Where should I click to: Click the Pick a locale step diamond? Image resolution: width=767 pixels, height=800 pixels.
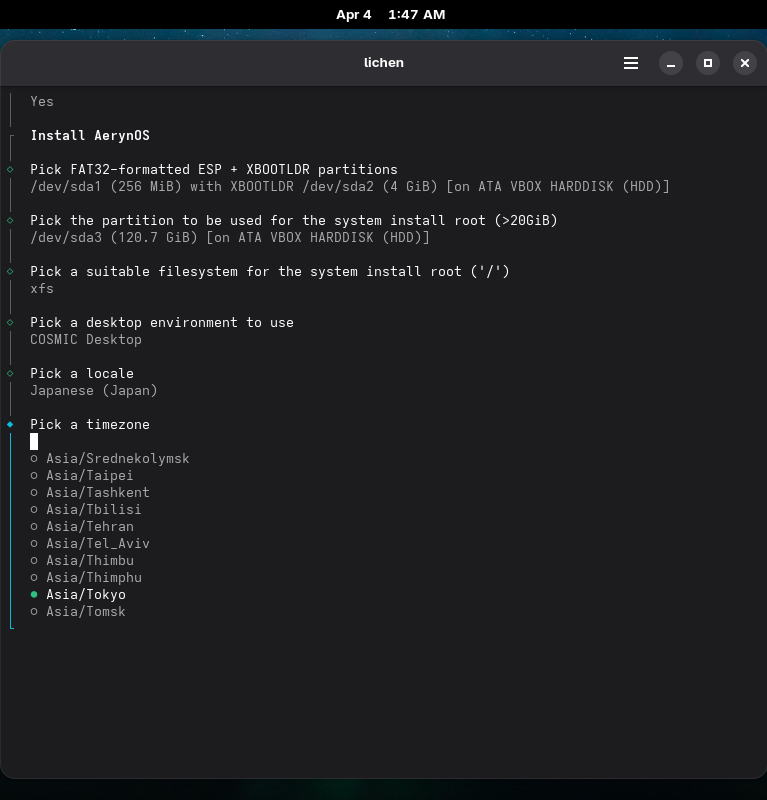click(x=10, y=373)
